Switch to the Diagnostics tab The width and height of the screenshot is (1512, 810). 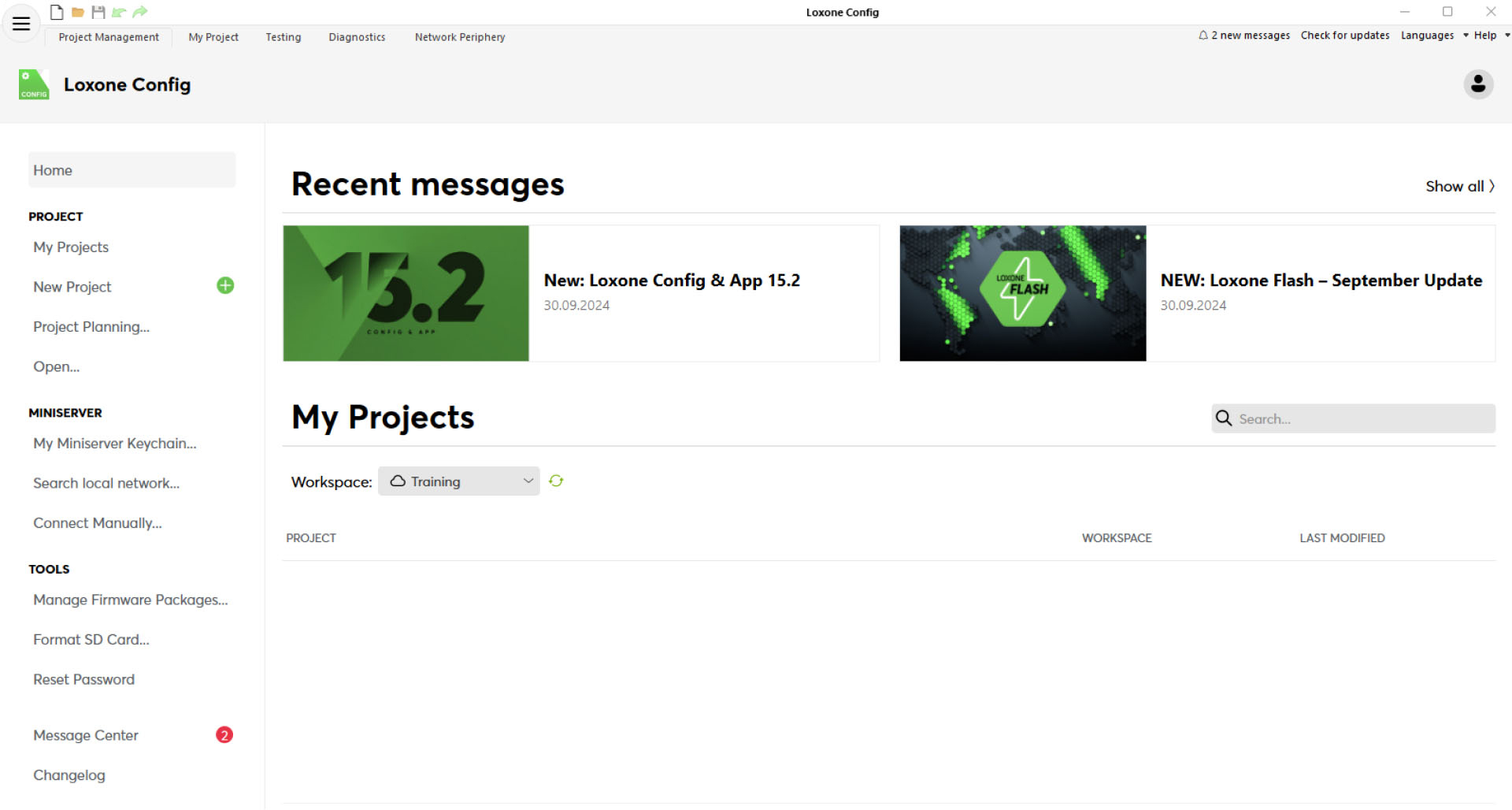coord(357,37)
